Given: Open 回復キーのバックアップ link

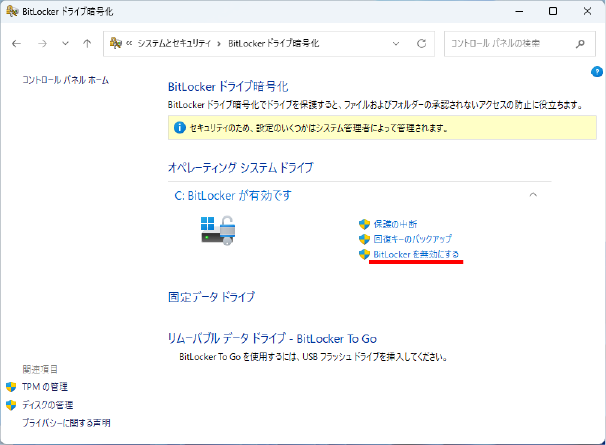Looking at the screenshot, I should coord(413,239).
